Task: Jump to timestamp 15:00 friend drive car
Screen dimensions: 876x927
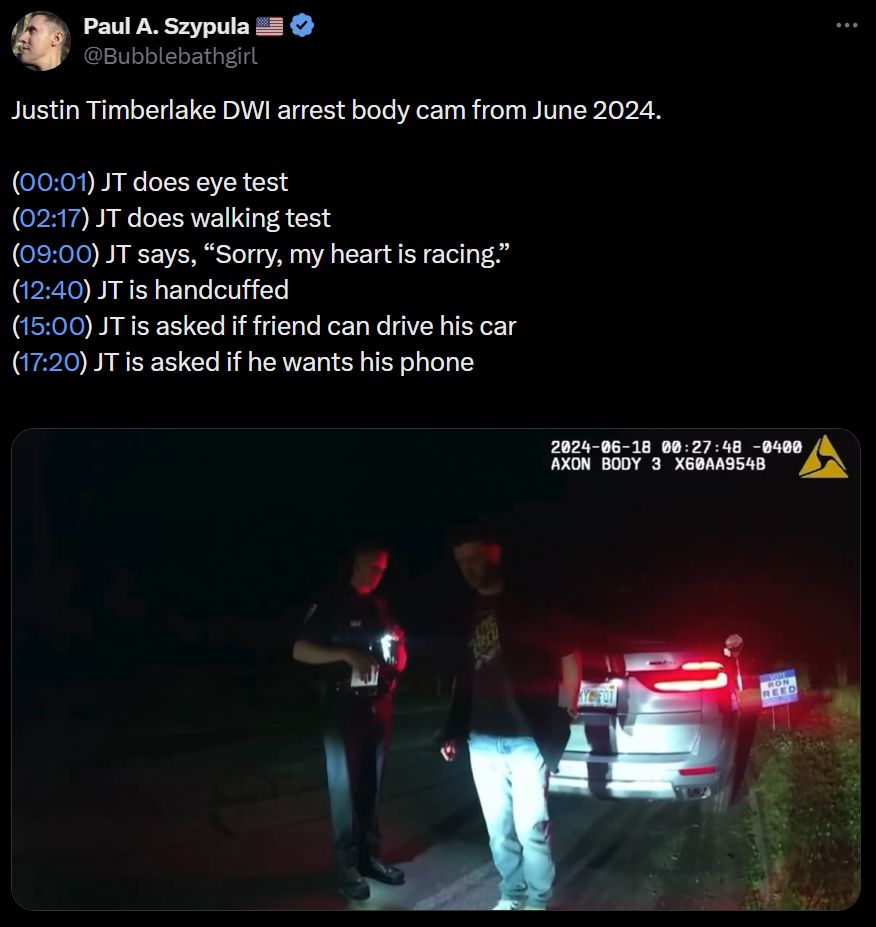Action: pyautogui.click(x=53, y=326)
